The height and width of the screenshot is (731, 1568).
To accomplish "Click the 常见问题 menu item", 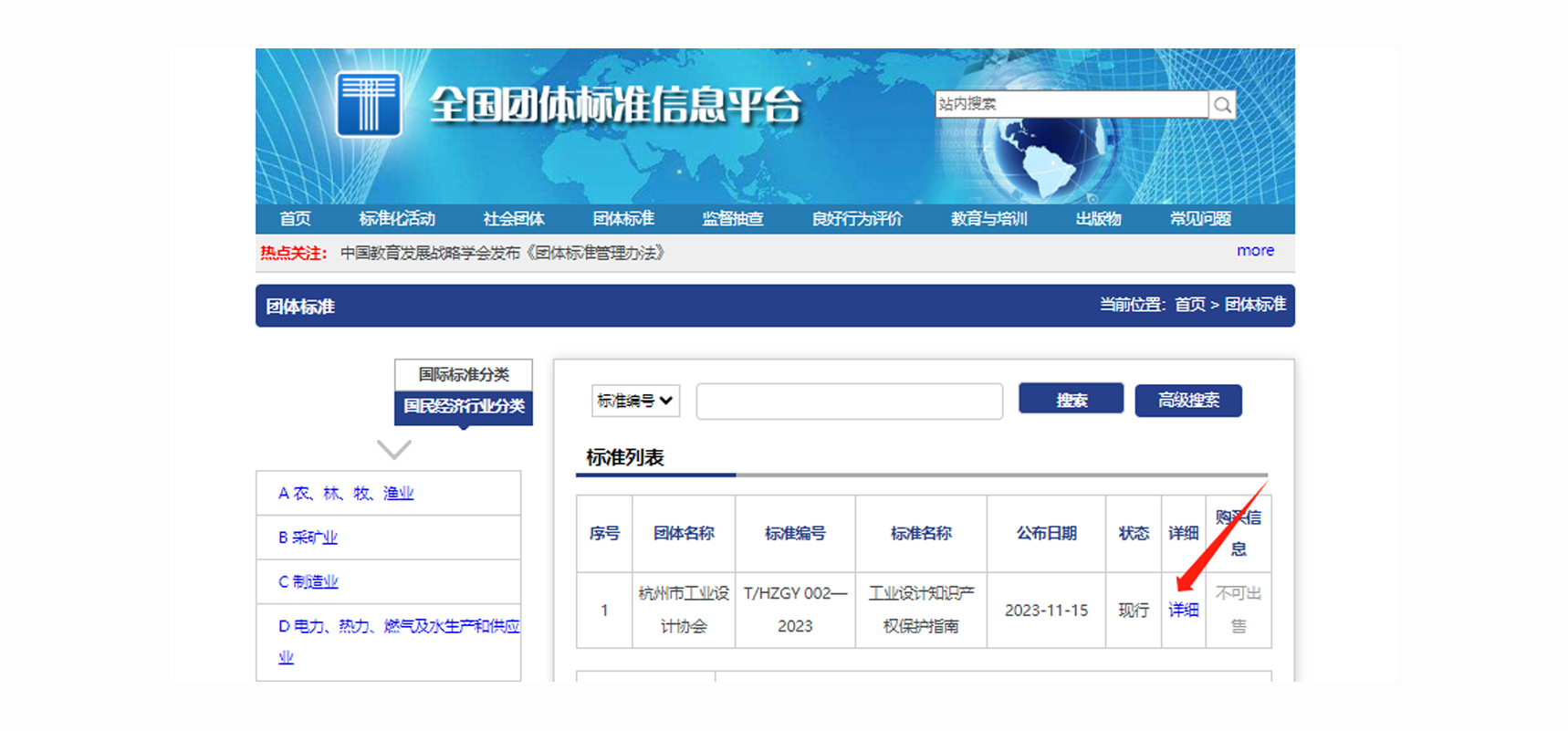I will (x=1200, y=219).
